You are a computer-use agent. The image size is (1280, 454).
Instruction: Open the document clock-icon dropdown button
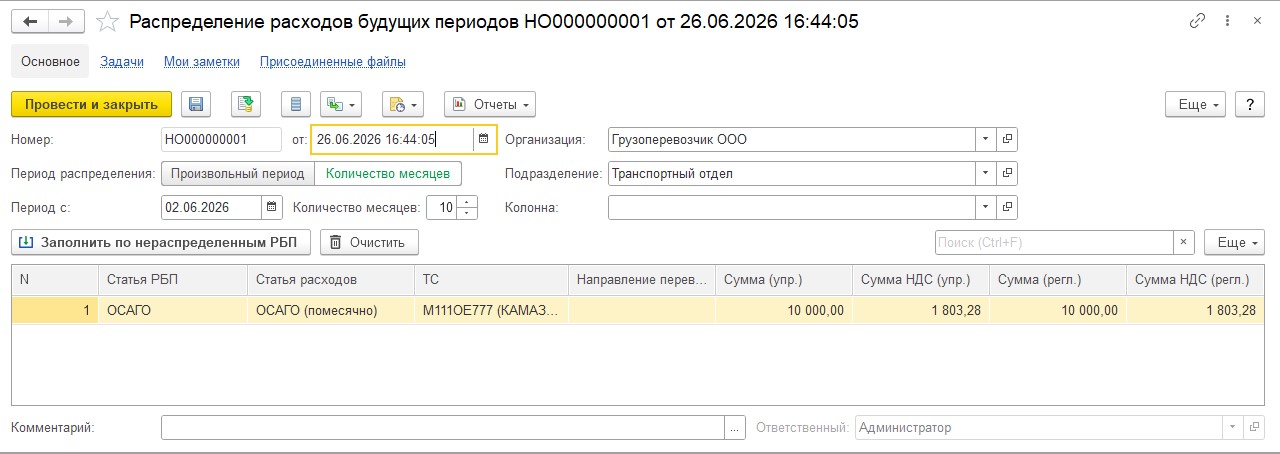(x=403, y=104)
